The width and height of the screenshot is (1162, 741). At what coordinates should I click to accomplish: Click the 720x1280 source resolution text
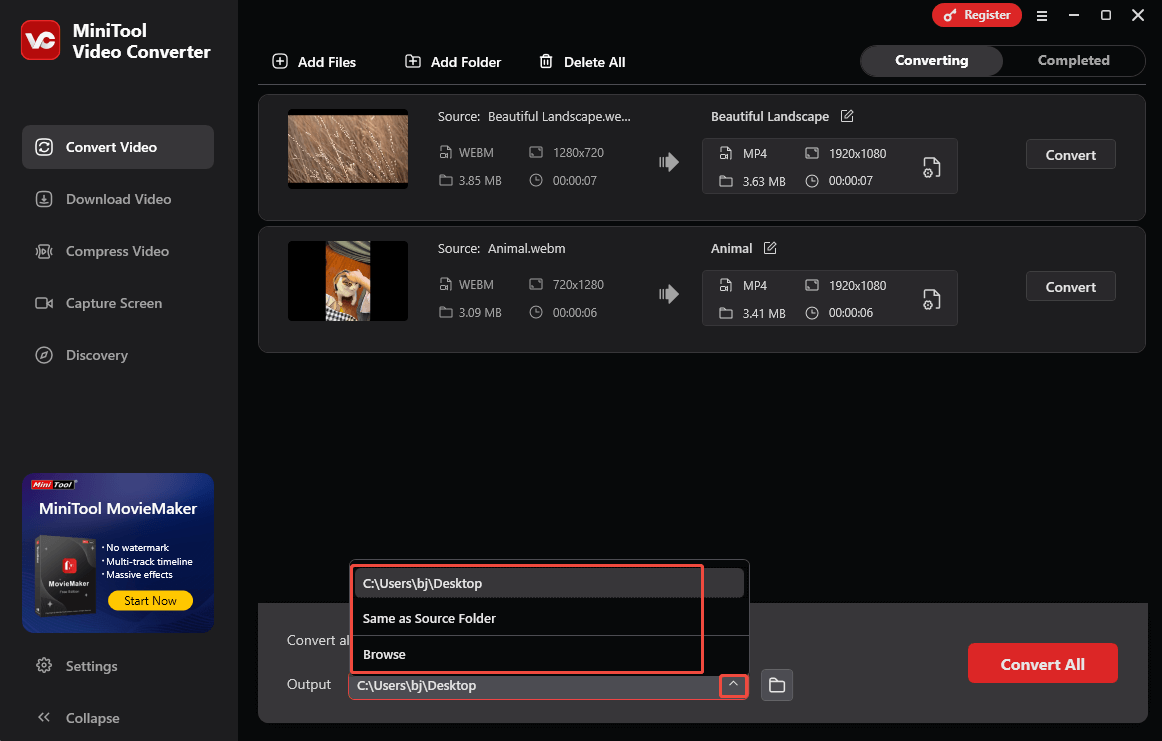click(578, 285)
